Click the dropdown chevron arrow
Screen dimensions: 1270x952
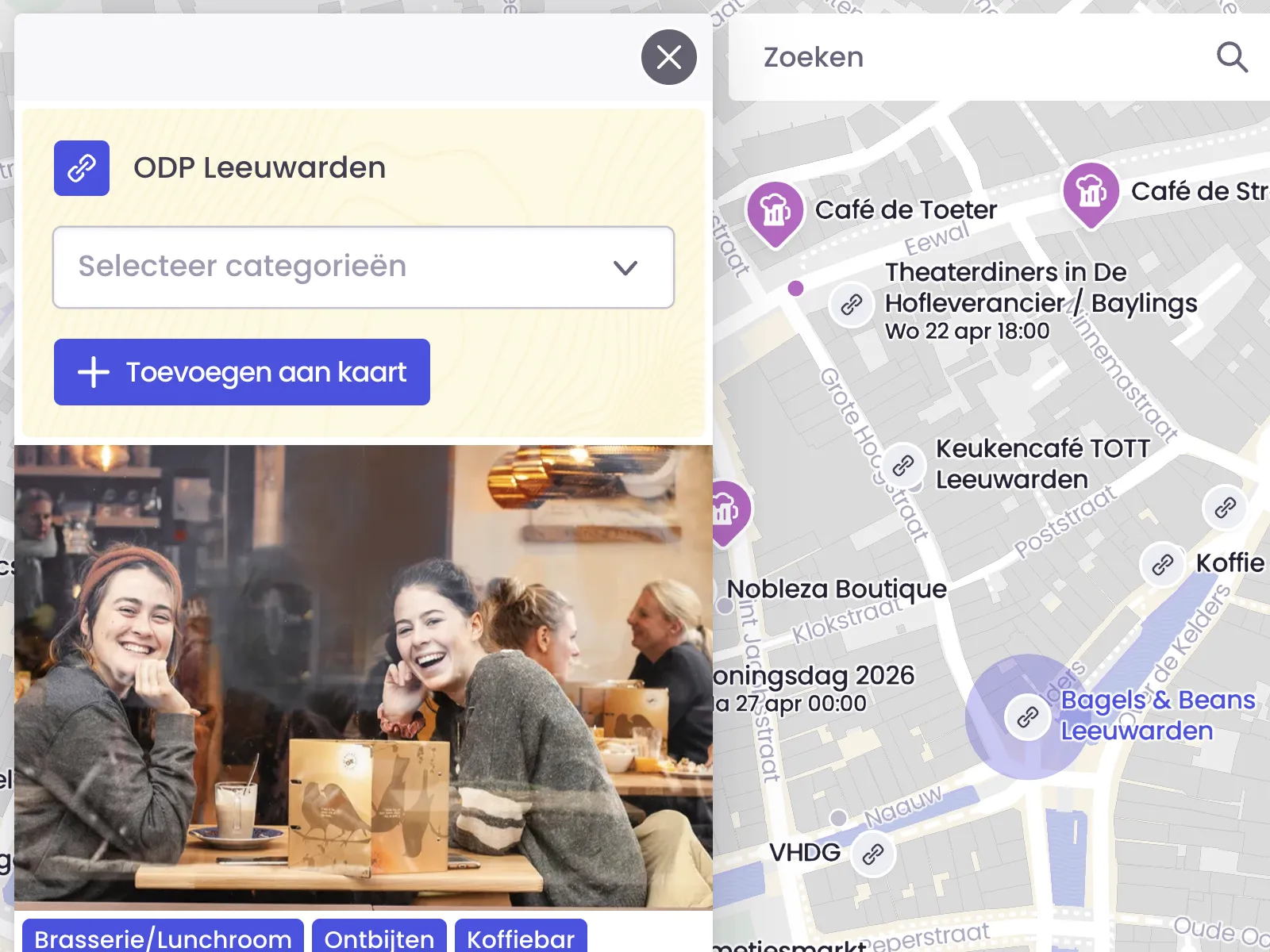[625, 268]
